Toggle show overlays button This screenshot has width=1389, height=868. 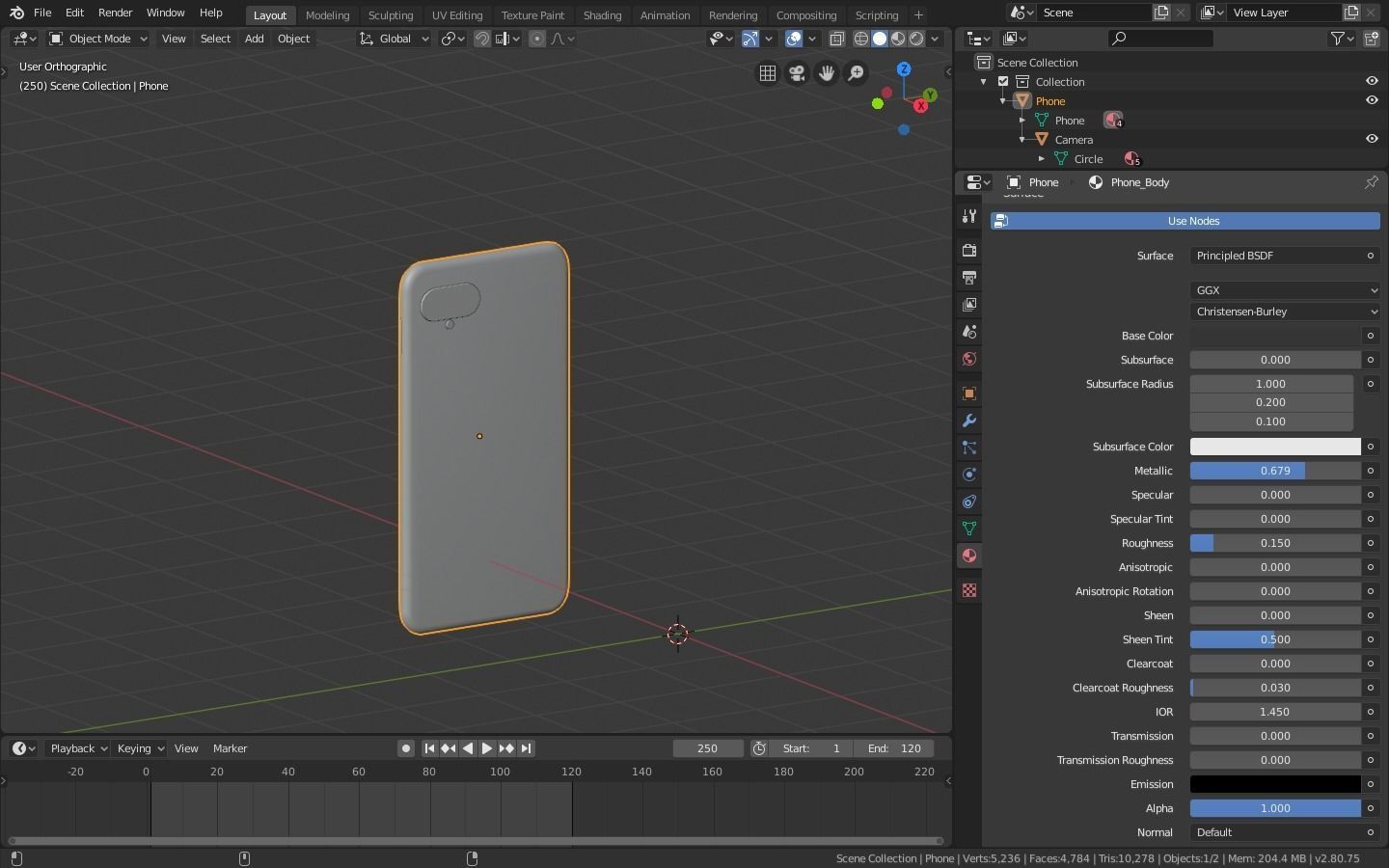[794, 39]
